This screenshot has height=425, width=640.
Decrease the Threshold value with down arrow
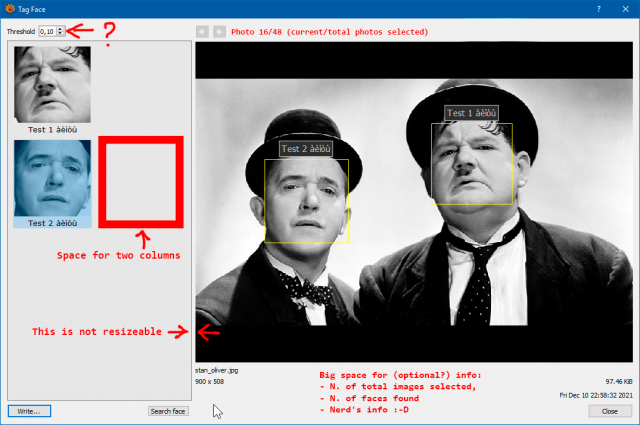click(x=60, y=33)
